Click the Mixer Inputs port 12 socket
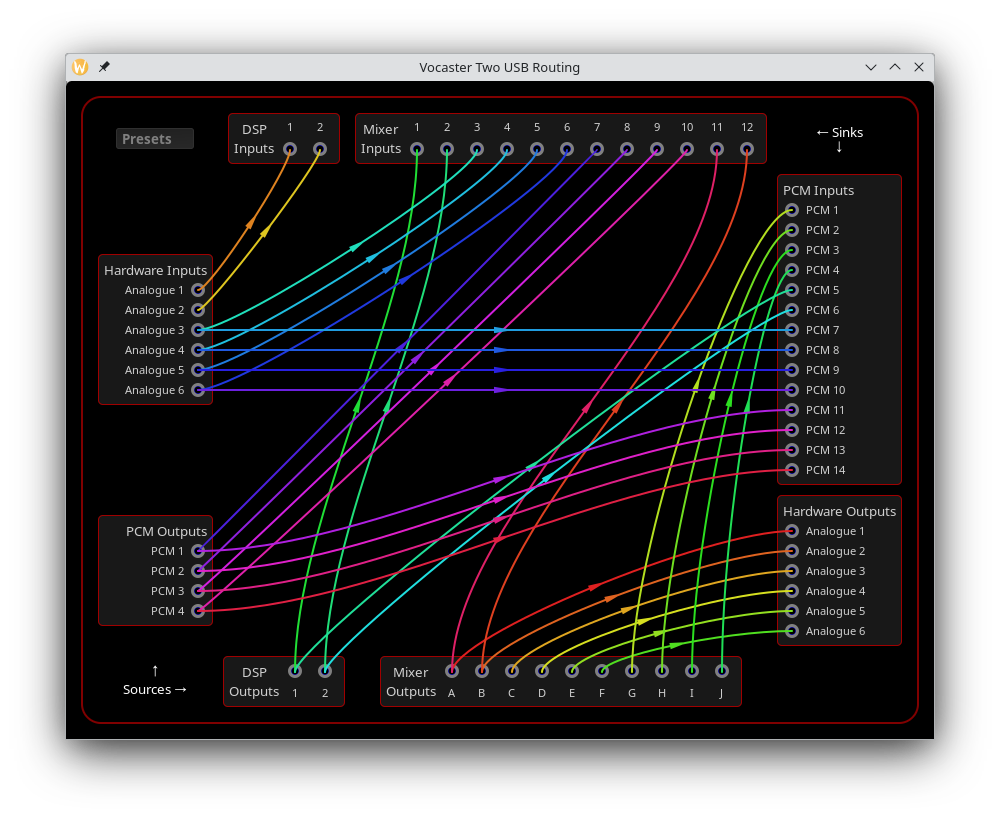Screen dimensions: 1001x818 tap(747, 148)
